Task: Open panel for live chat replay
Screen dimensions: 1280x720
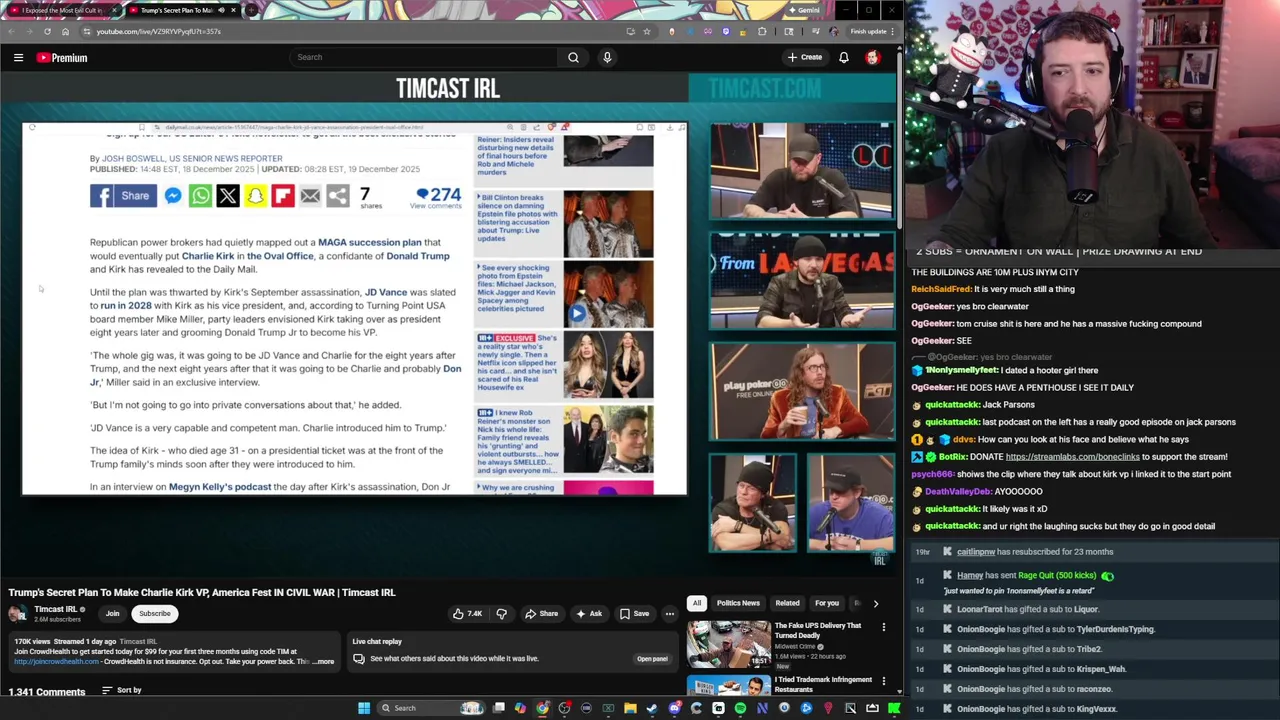Action: pos(652,659)
